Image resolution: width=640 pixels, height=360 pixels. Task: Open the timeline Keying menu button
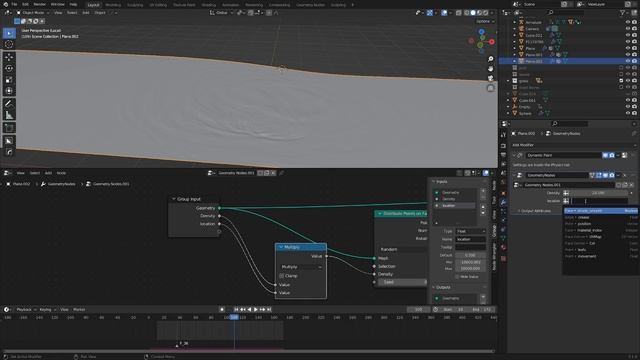[47, 309]
